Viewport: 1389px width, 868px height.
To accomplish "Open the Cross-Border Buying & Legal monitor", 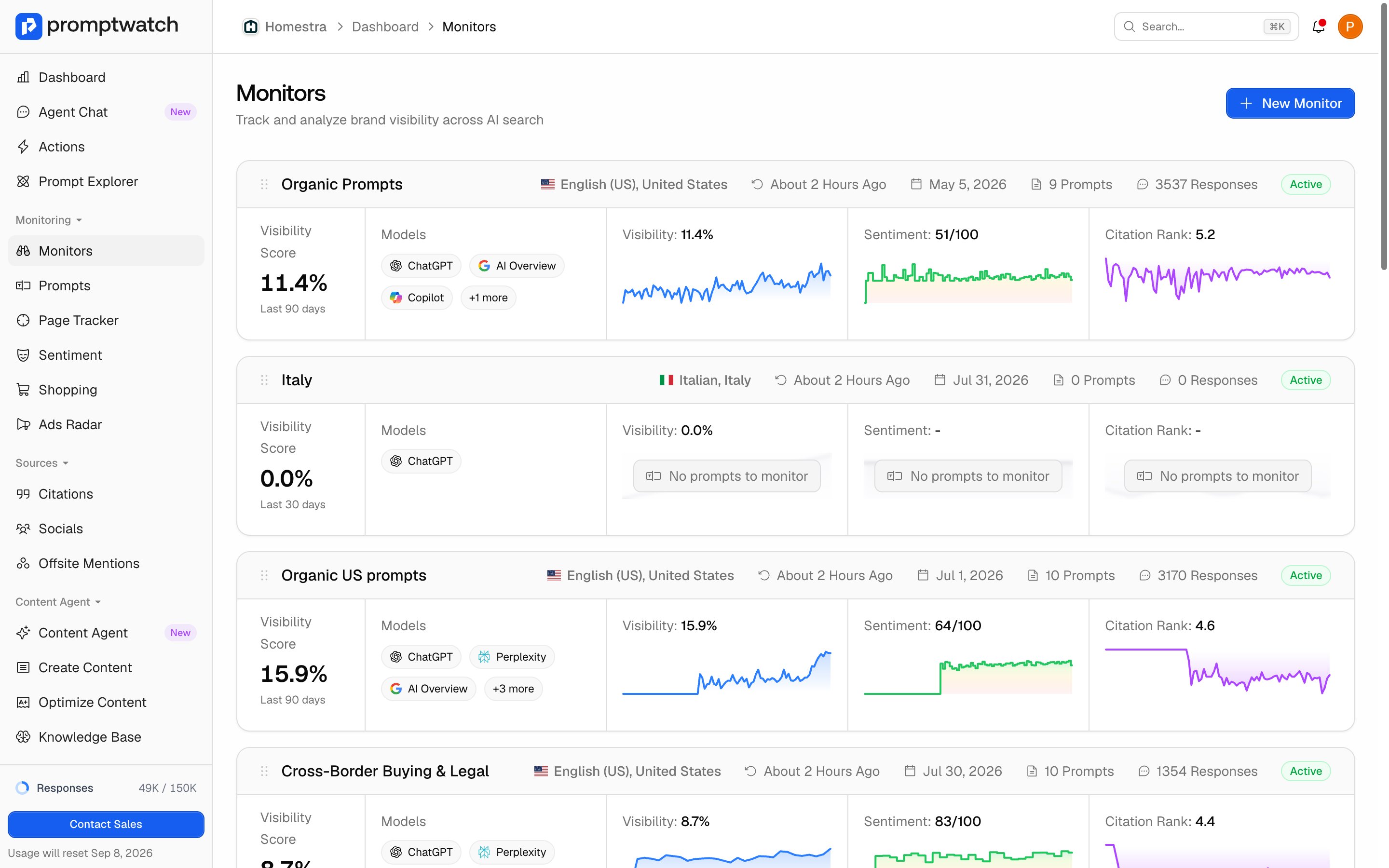I will (x=384, y=771).
